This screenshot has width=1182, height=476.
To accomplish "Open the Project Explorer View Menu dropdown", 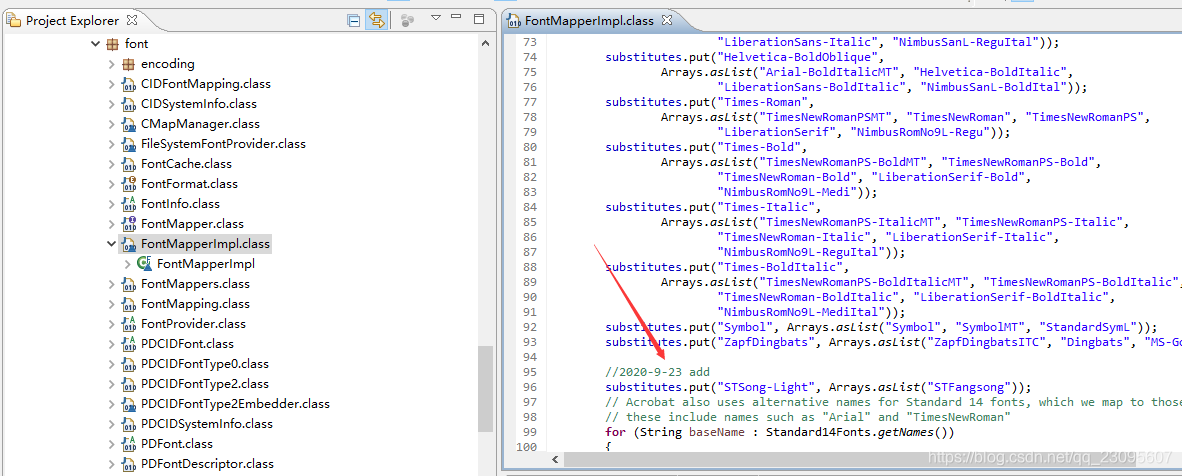I will [x=436, y=17].
